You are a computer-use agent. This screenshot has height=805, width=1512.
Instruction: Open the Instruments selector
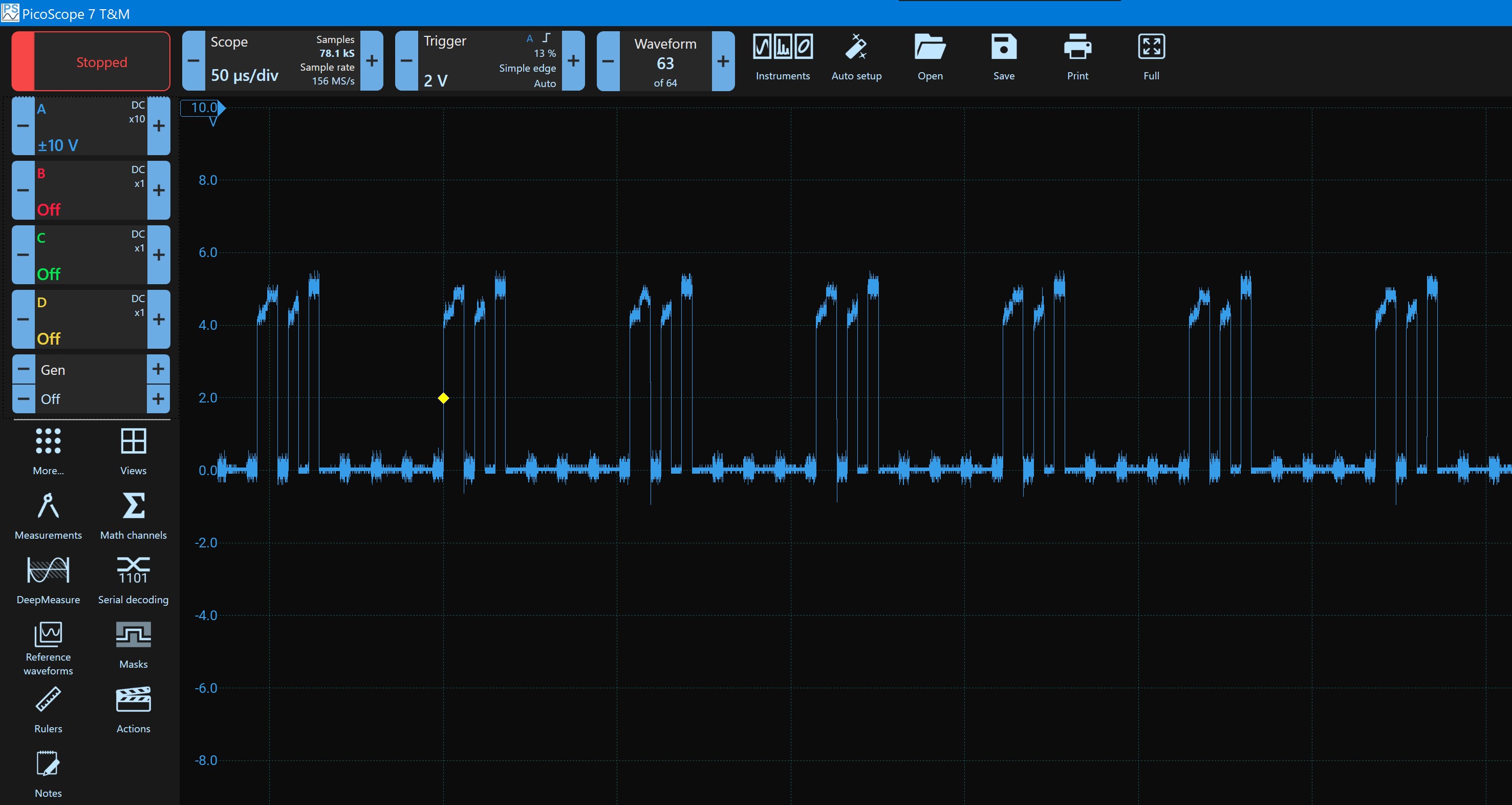click(x=783, y=57)
